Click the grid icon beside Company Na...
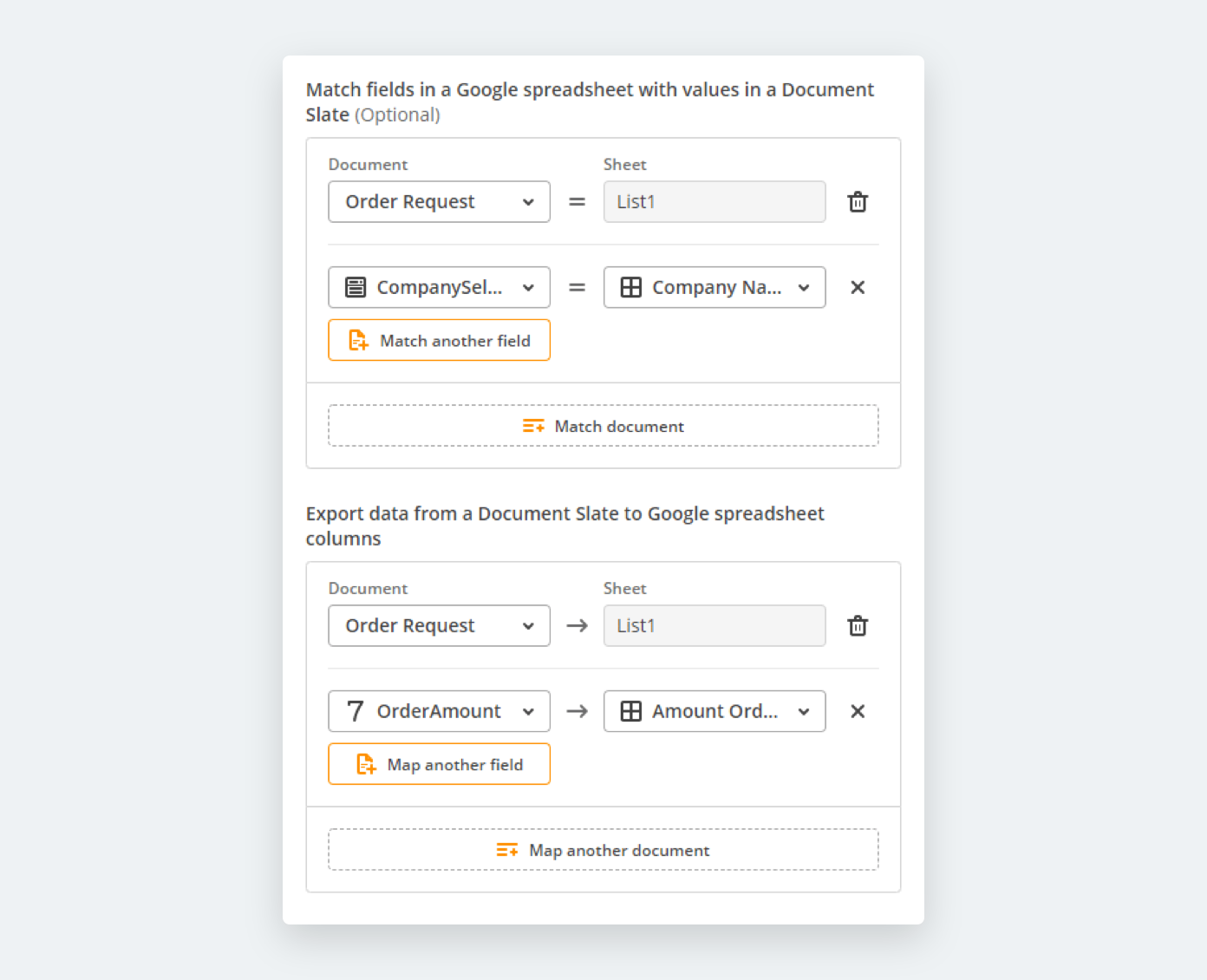This screenshot has width=1207, height=980. point(631,288)
